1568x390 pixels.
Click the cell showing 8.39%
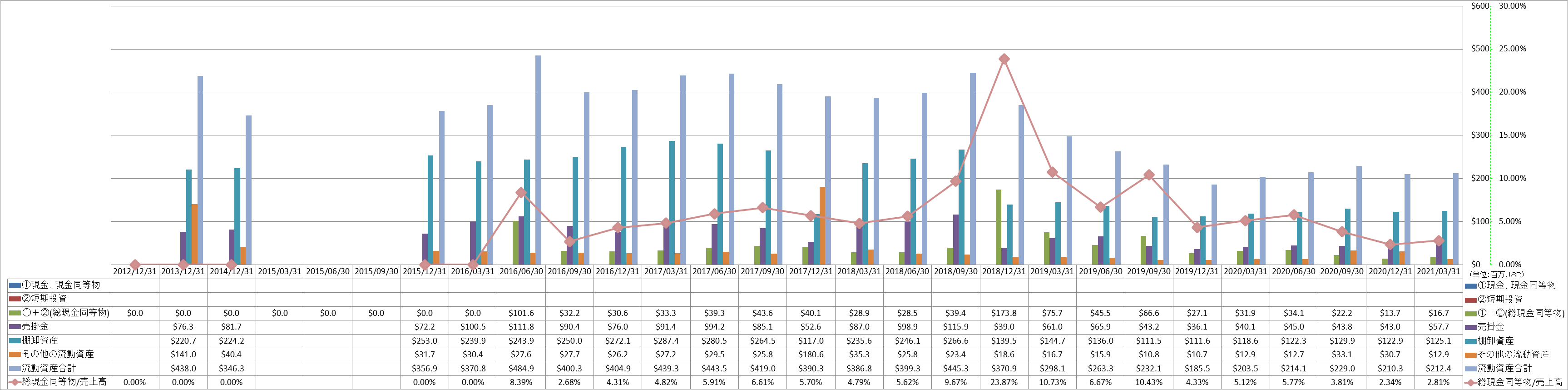[x=521, y=382]
